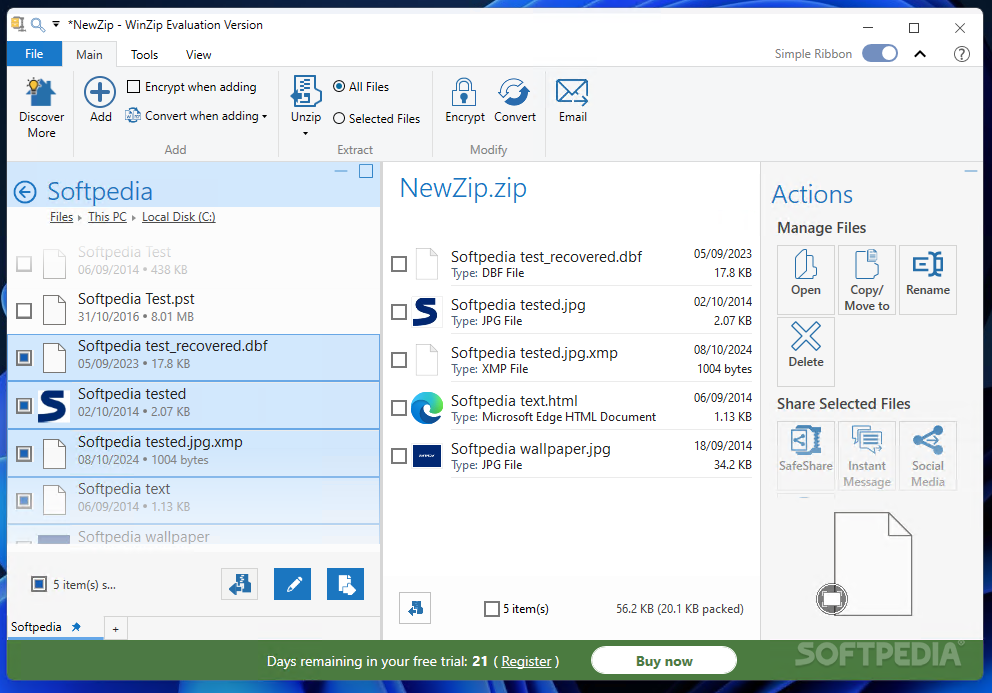Choose Copy/Move to action
Viewport: 992px width, 693px height.
coord(867,280)
